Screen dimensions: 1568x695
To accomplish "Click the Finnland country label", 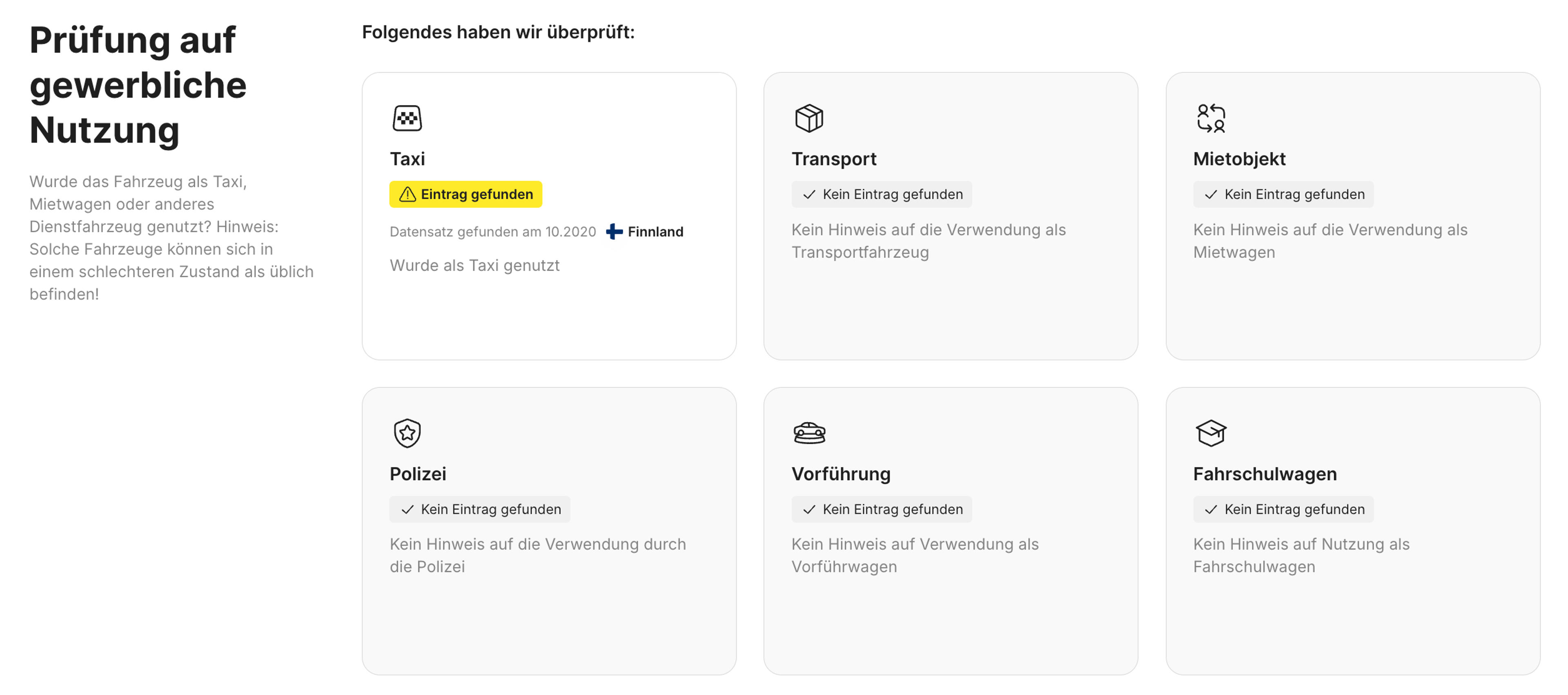I will point(655,232).
